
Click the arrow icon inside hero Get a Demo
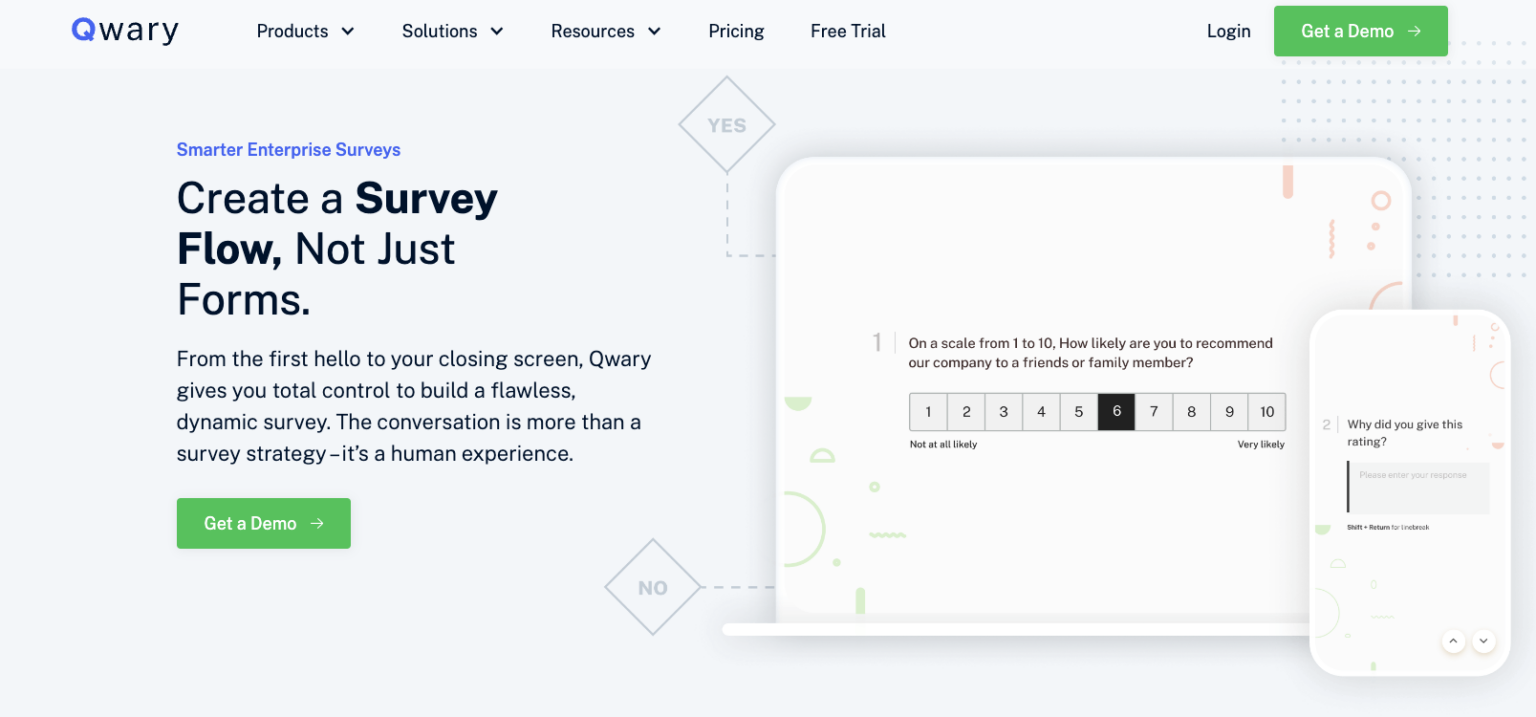(x=318, y=523)
